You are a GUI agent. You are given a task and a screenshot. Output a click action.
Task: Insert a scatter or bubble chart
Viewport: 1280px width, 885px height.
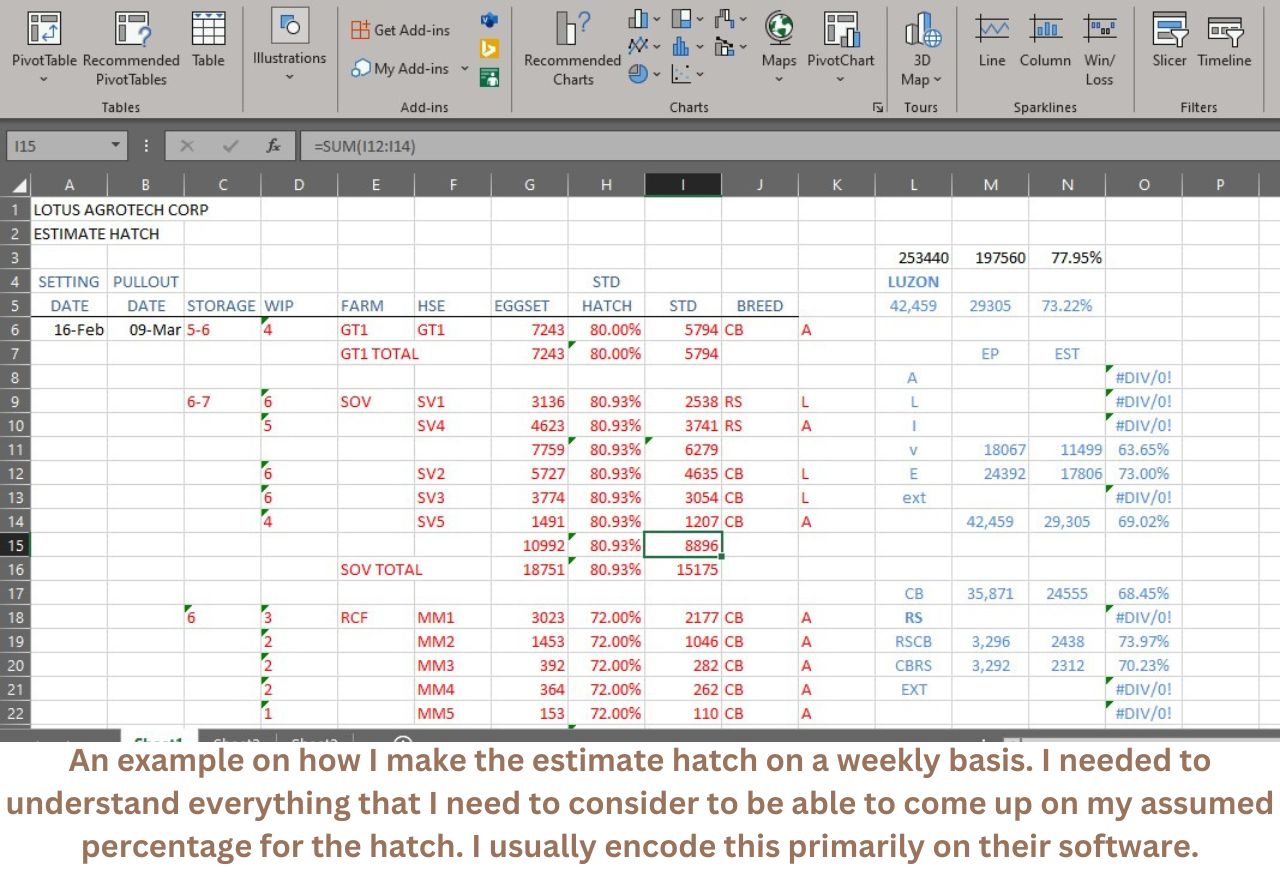click(x=682, y=73)
